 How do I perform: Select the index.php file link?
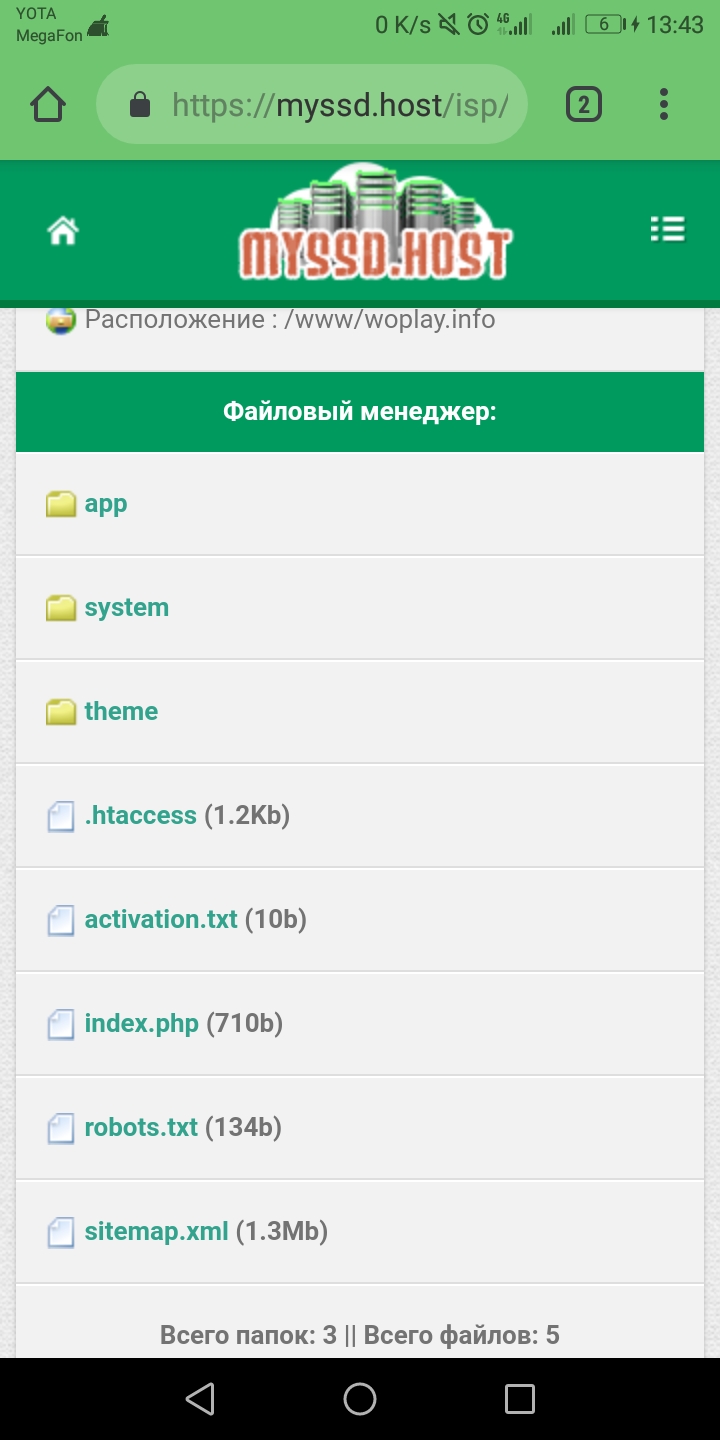pos(141,1024)
